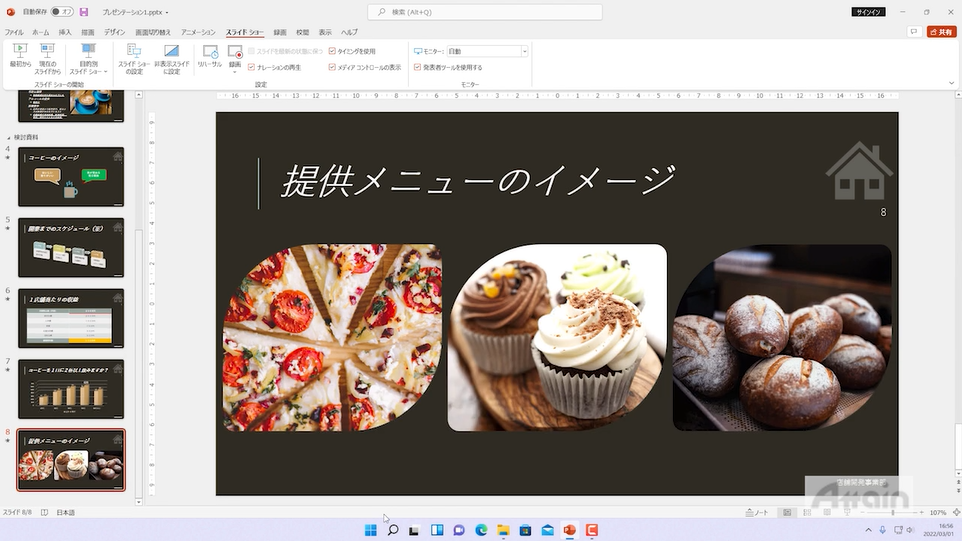Expand the Custom Slide Show (目的別スライドショー) dropdown
The width and height of the screenshot is (962, 541).
click(88, 60)
